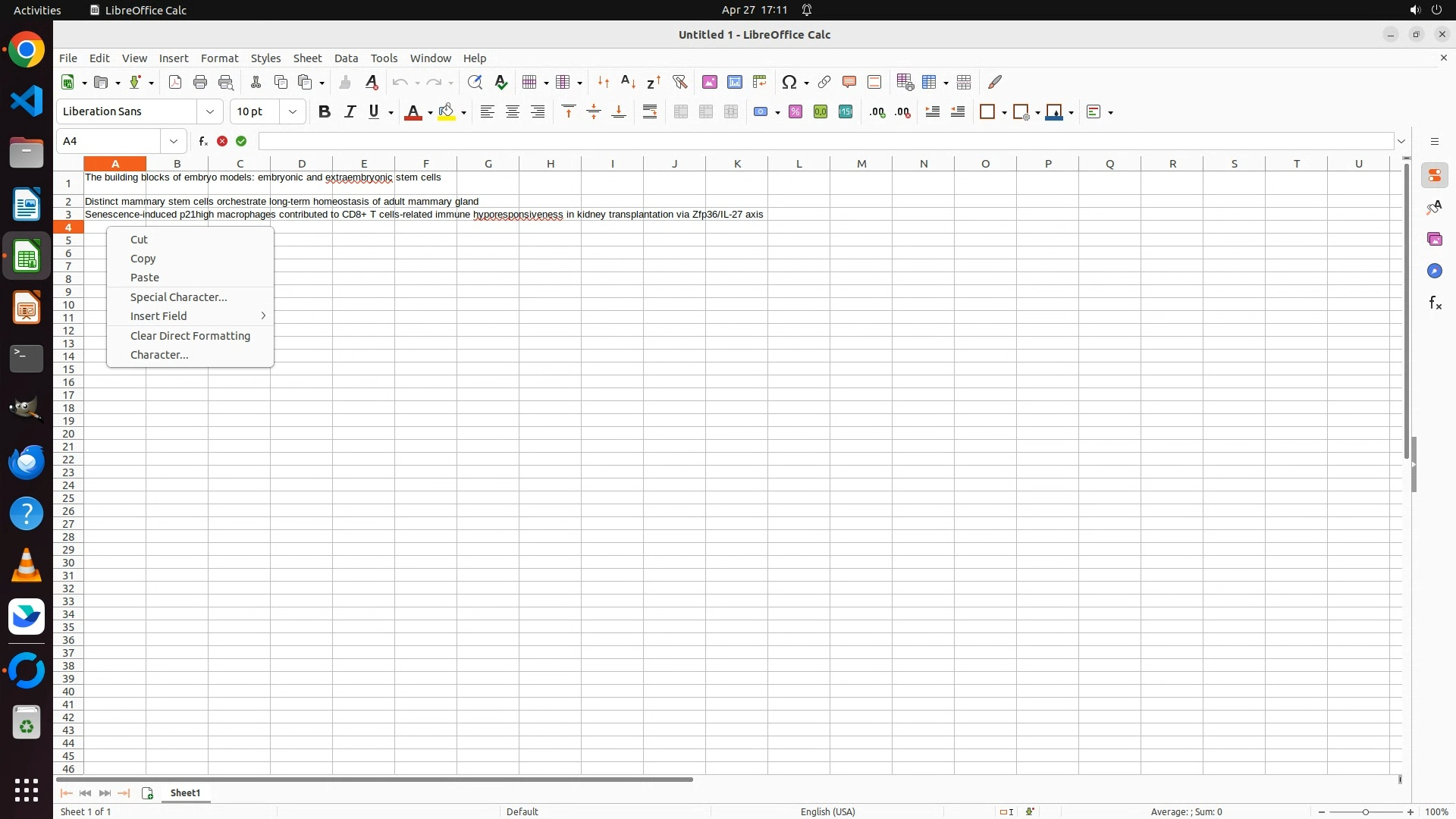Click the Spelling check icon
This screenshot has width=1456, height=819.
pos(500,82)
